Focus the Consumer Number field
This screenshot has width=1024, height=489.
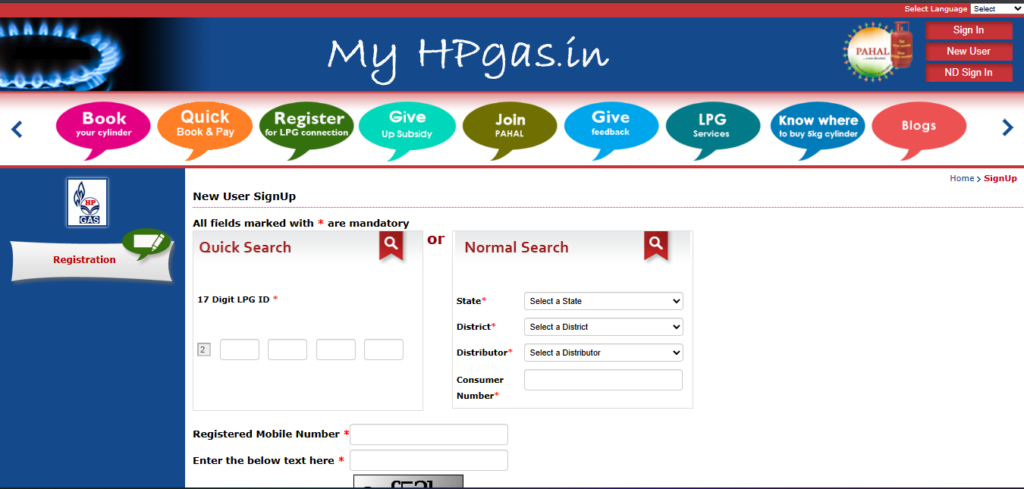tap(603, 380)
